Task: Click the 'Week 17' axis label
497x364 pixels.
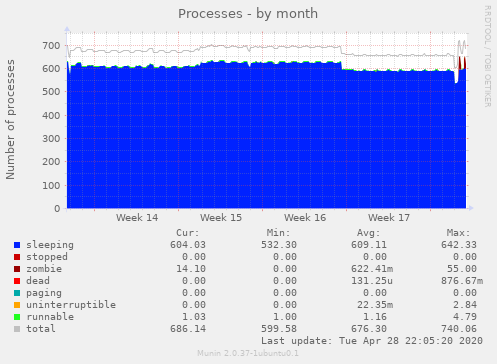Action: (389, 218)
